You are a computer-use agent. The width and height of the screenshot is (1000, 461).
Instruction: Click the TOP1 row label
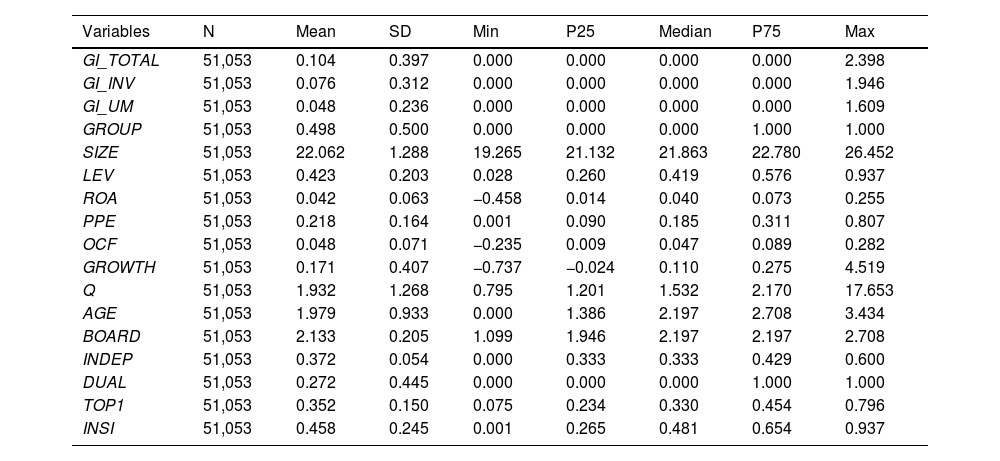[x=102, y=406]
